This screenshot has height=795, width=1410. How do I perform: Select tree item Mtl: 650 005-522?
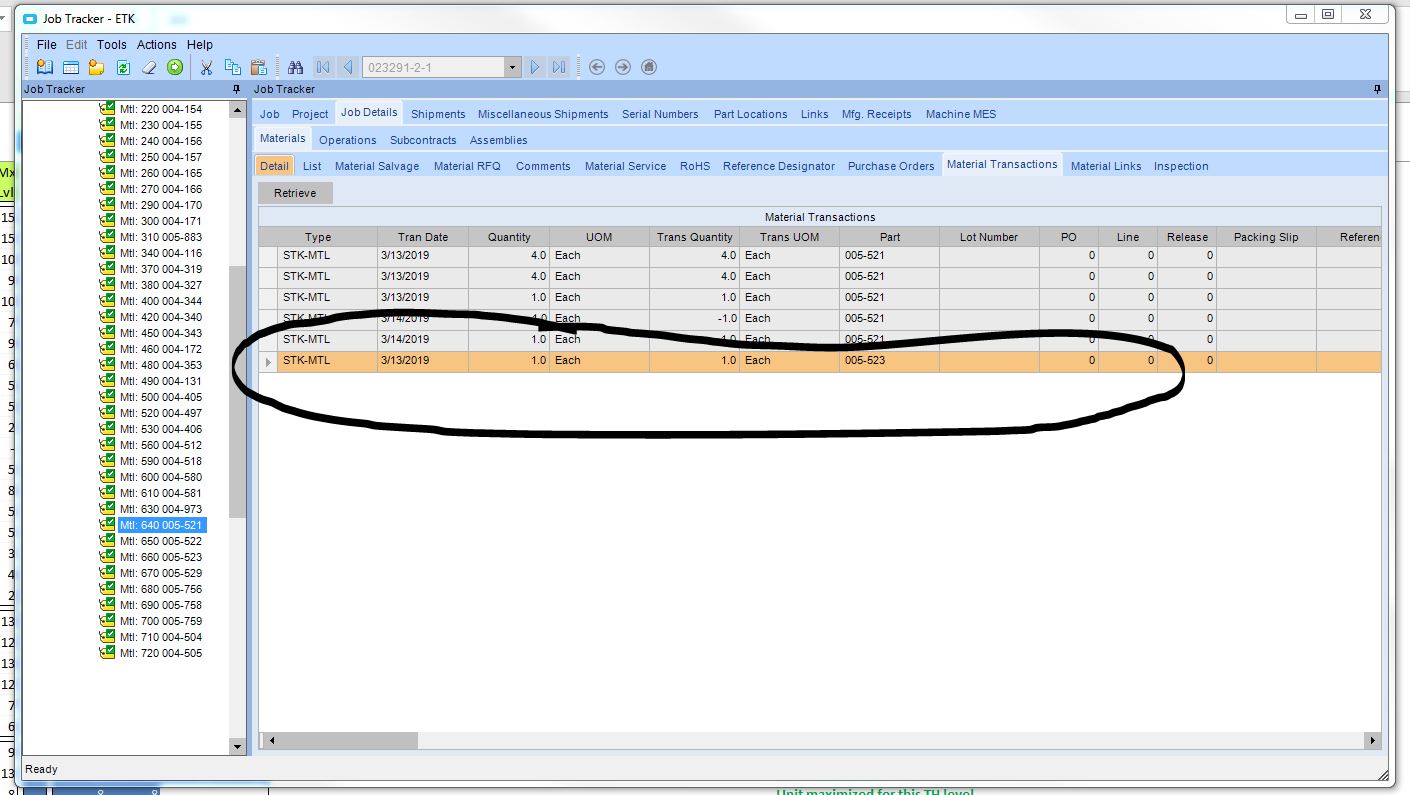click(161, 541)
